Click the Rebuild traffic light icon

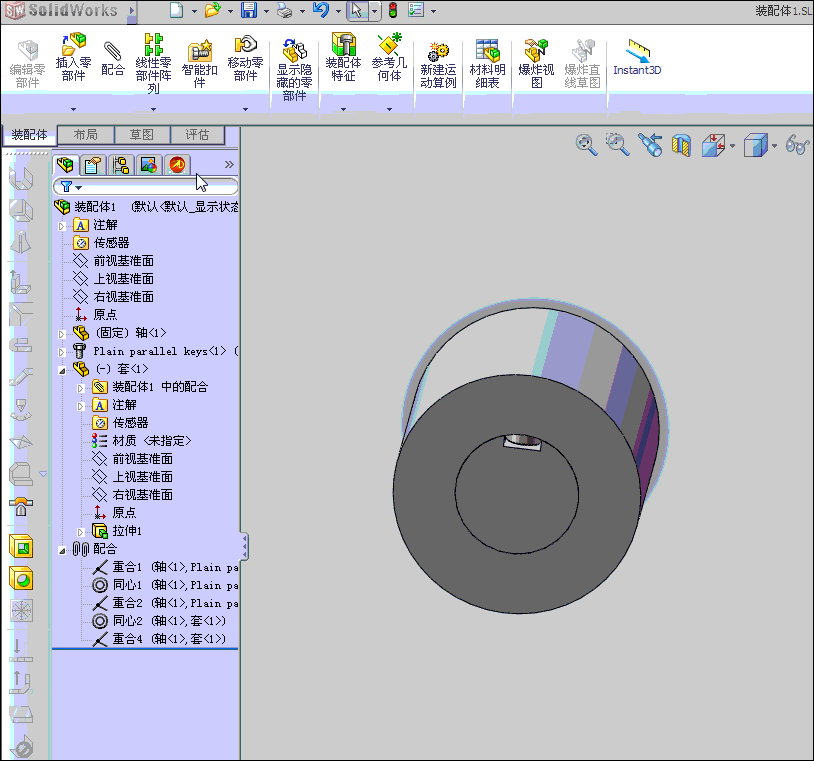[x=393, y=10]
